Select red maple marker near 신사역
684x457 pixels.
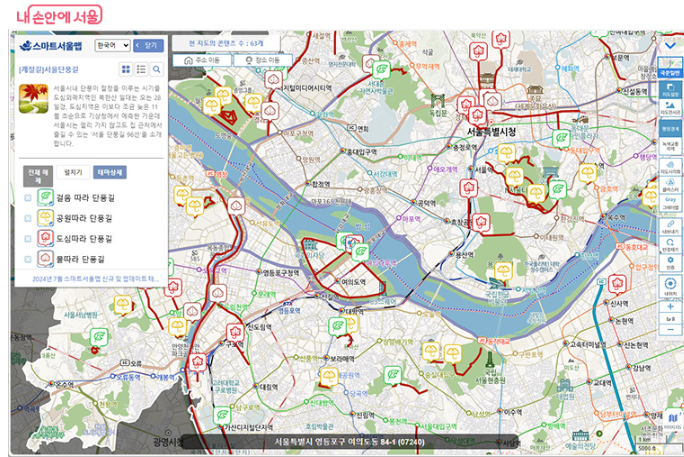tap(617, 285)
